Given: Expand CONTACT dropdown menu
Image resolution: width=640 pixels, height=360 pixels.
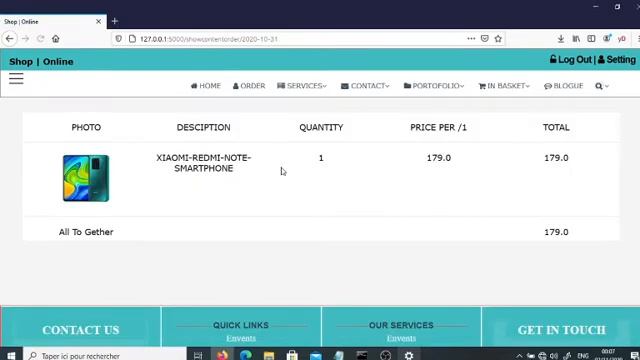Looking at the screenshot, I should pyautogui.click(x=365, y=86).
